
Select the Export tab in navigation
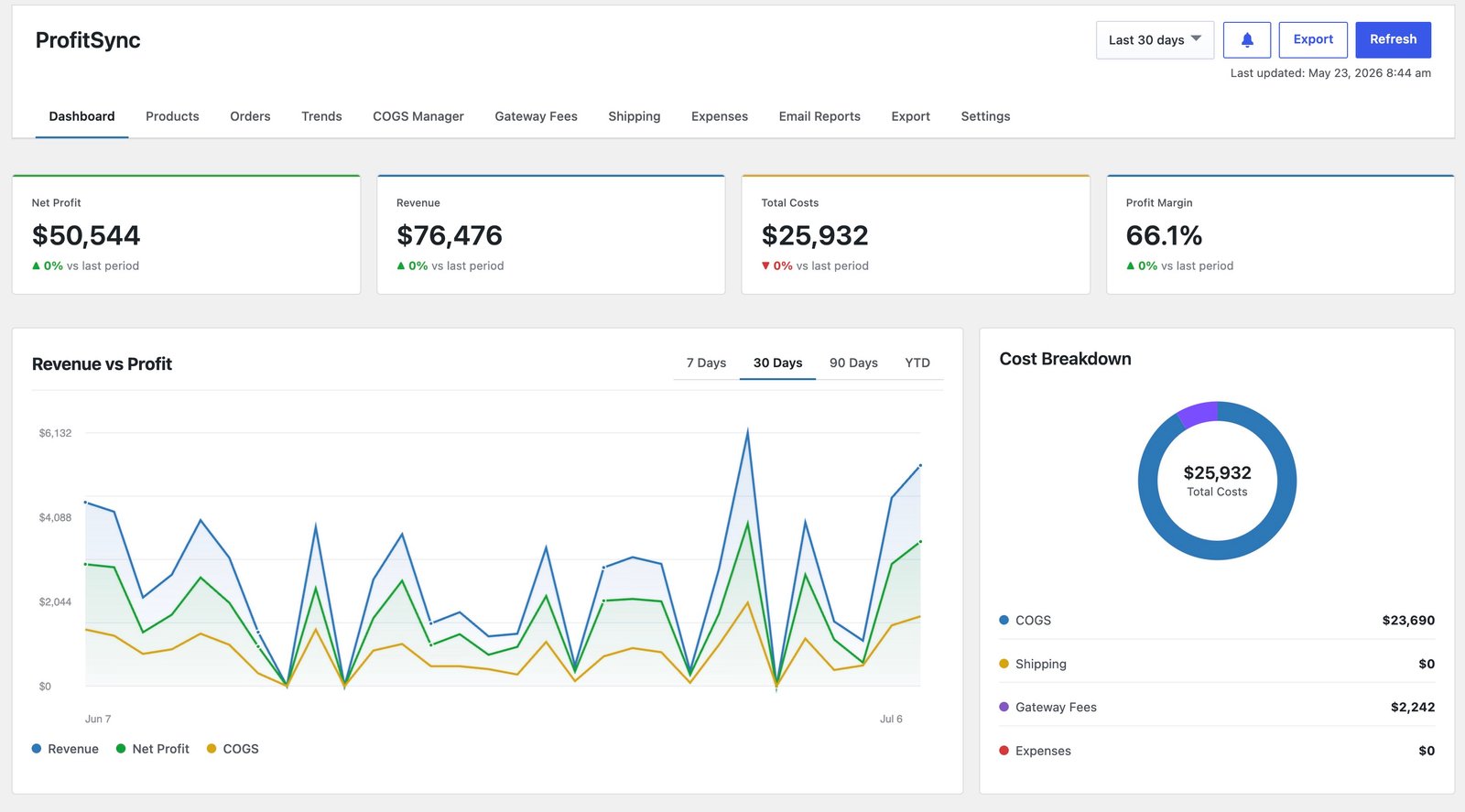click(x=910, y=116)
